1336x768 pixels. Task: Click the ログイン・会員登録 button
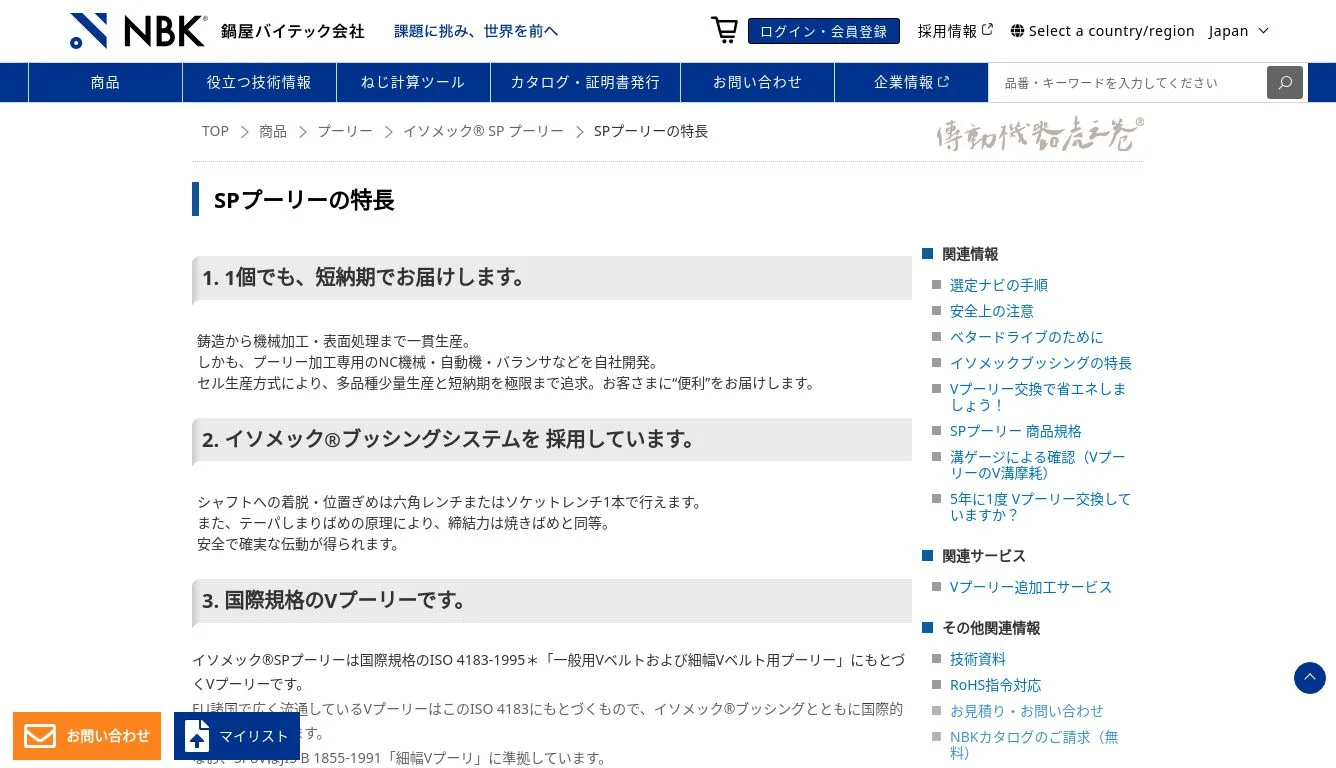823,31
